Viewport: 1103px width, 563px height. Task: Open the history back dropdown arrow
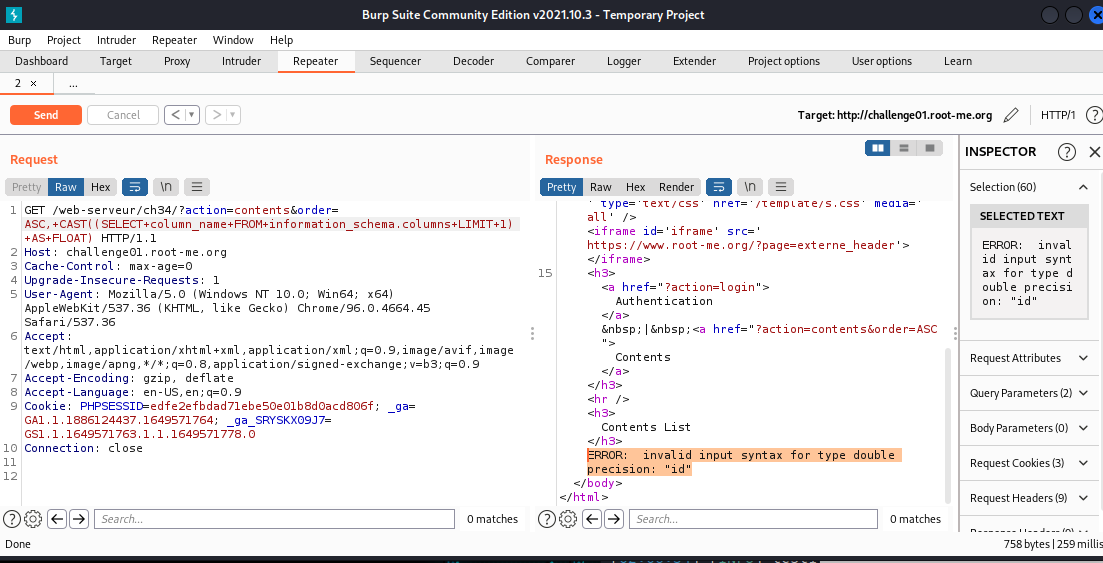(192, 115)
